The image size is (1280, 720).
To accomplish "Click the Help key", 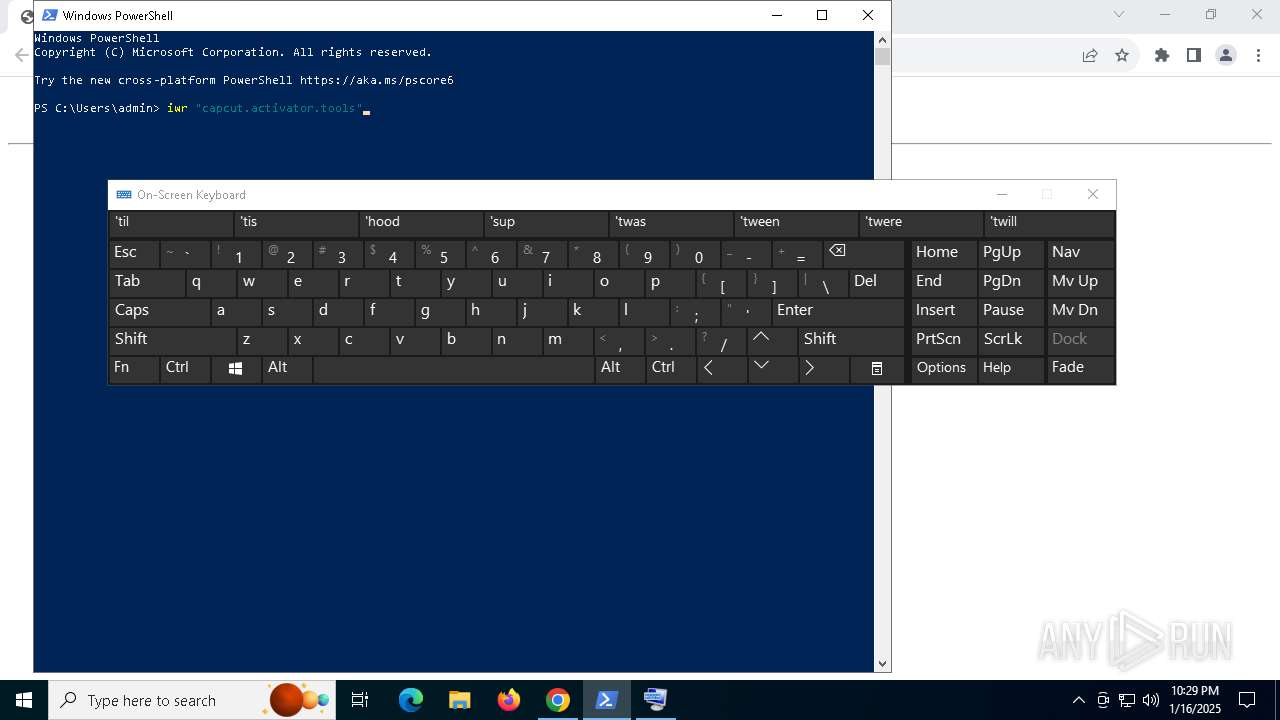I will [x=1011, y=368].
